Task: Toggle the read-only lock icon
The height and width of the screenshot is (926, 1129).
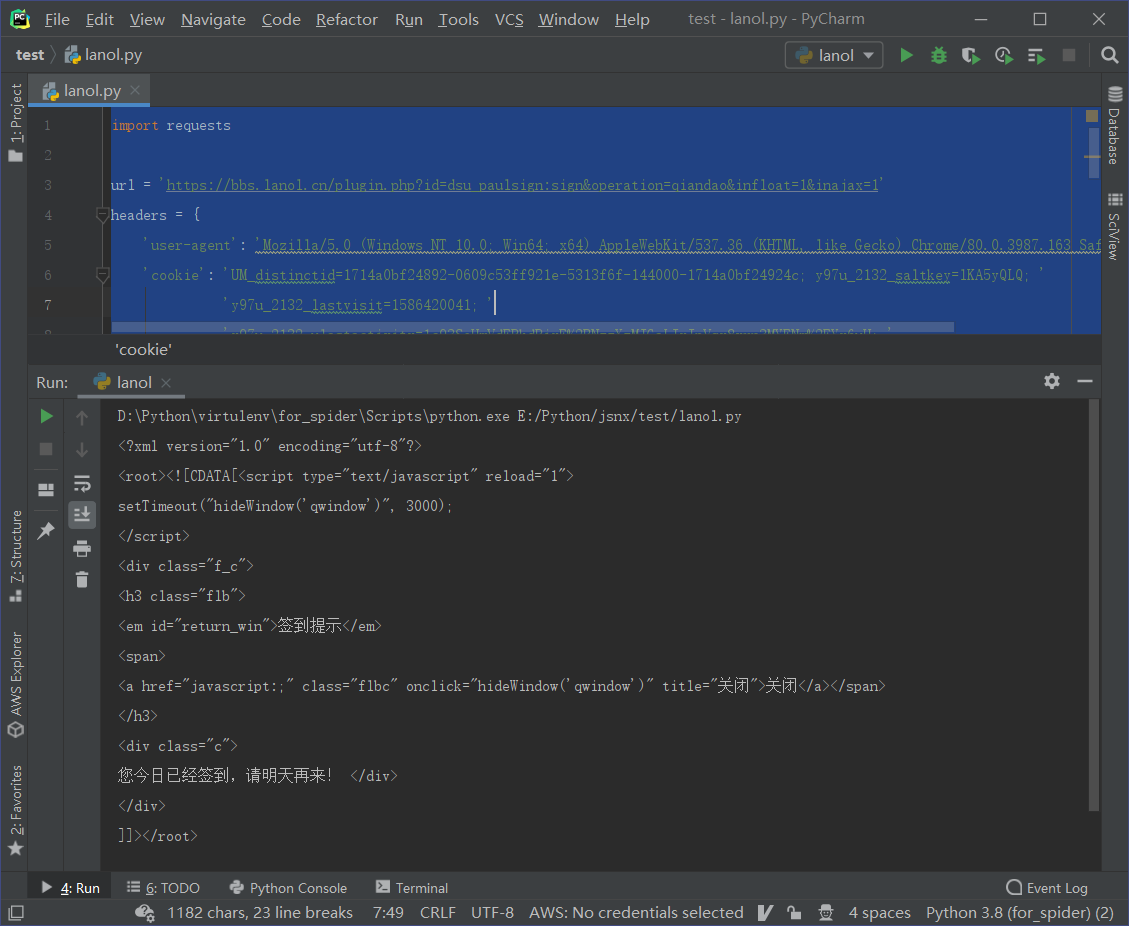Action: (x=794, y=913)
